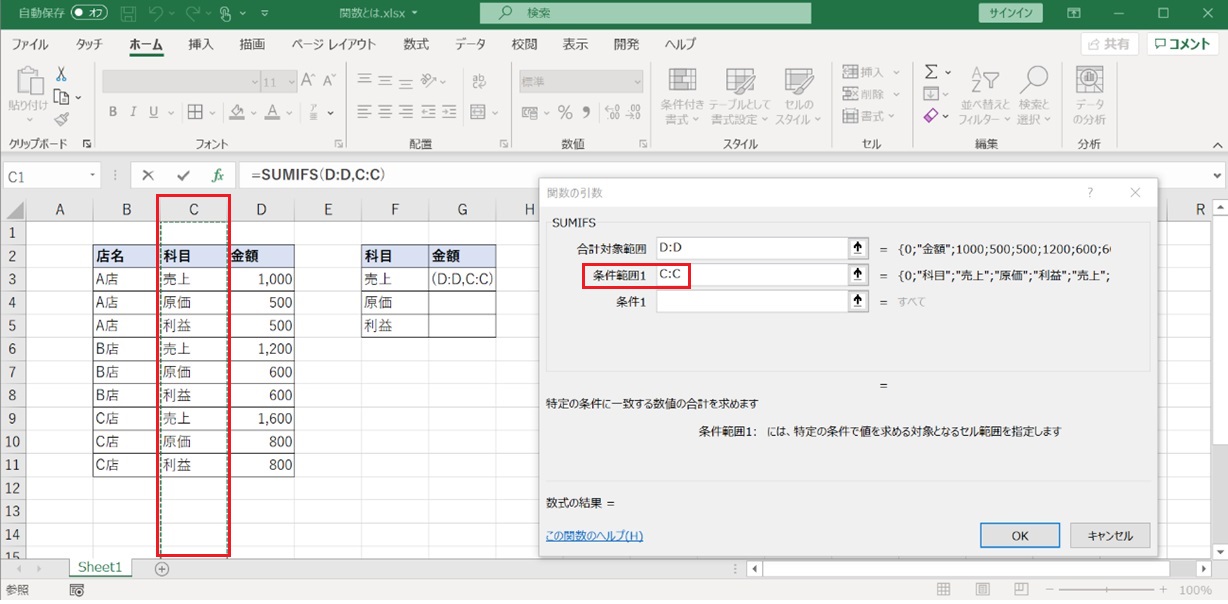Click the OK button in dialog
The image size is (1228, 604).
pos(1019,535)
